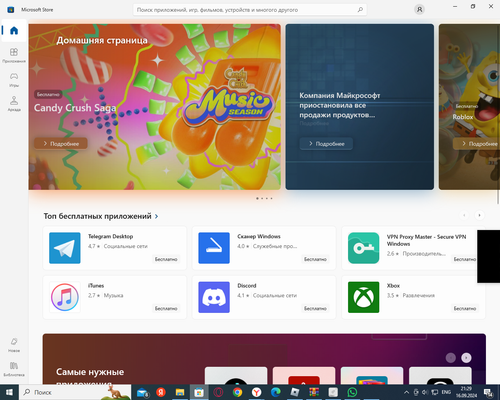Click the Telegram Desktop app name
The width and height of the screenshot is (500, 400).
click(110, 236)
